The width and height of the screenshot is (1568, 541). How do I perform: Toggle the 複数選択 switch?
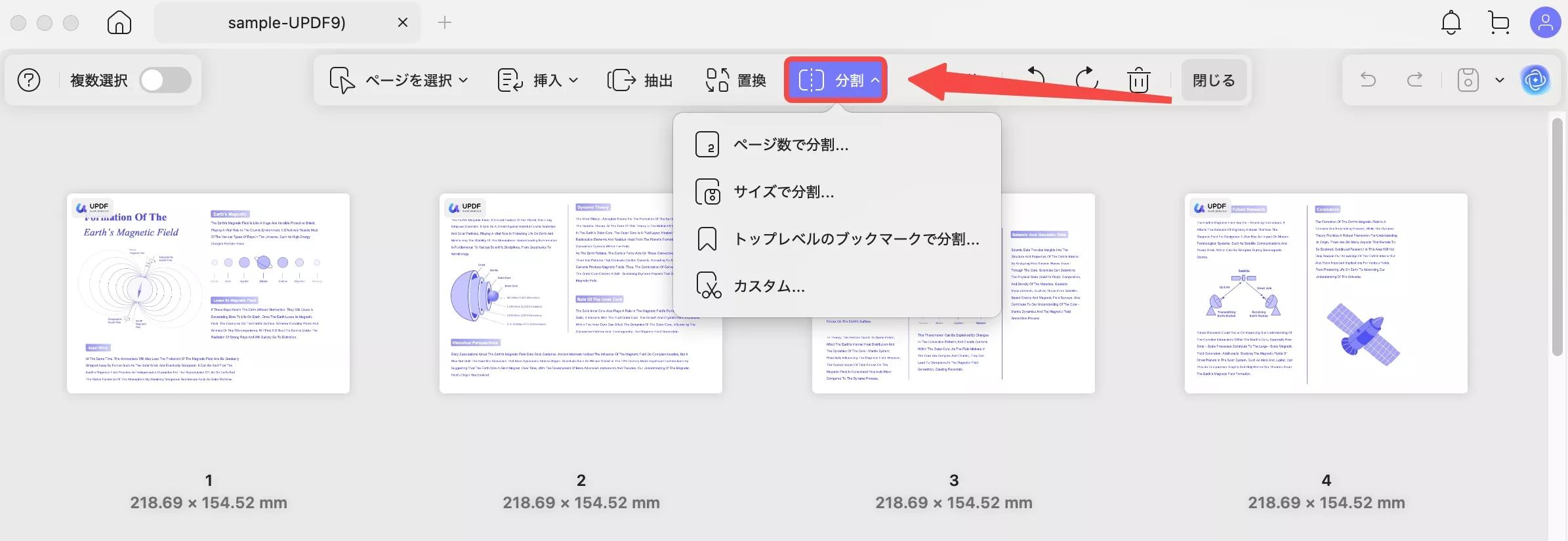click(165, 81)
